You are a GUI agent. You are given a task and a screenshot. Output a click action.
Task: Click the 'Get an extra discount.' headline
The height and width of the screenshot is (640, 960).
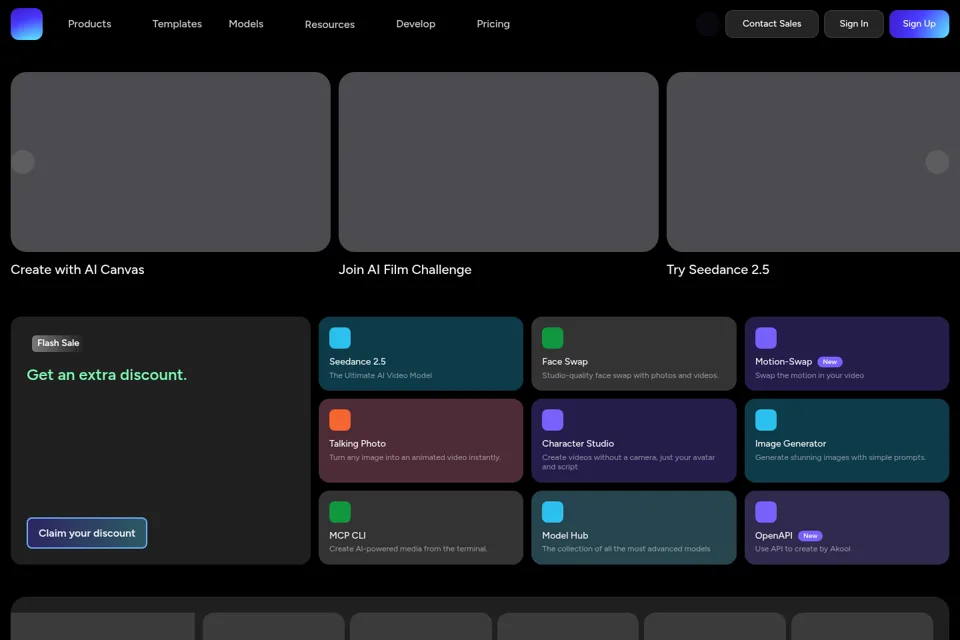(x=107, y=375)
